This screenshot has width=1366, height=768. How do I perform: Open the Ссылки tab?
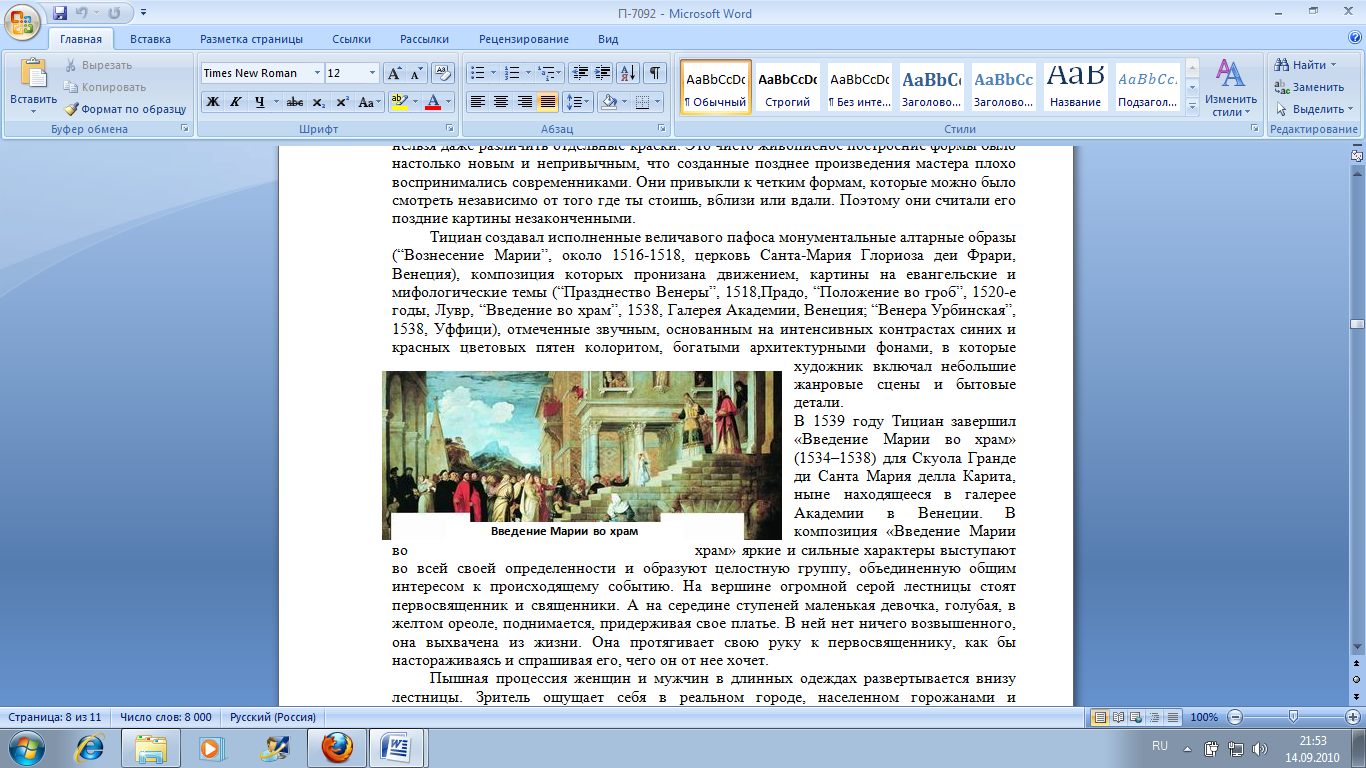(352, 39)
